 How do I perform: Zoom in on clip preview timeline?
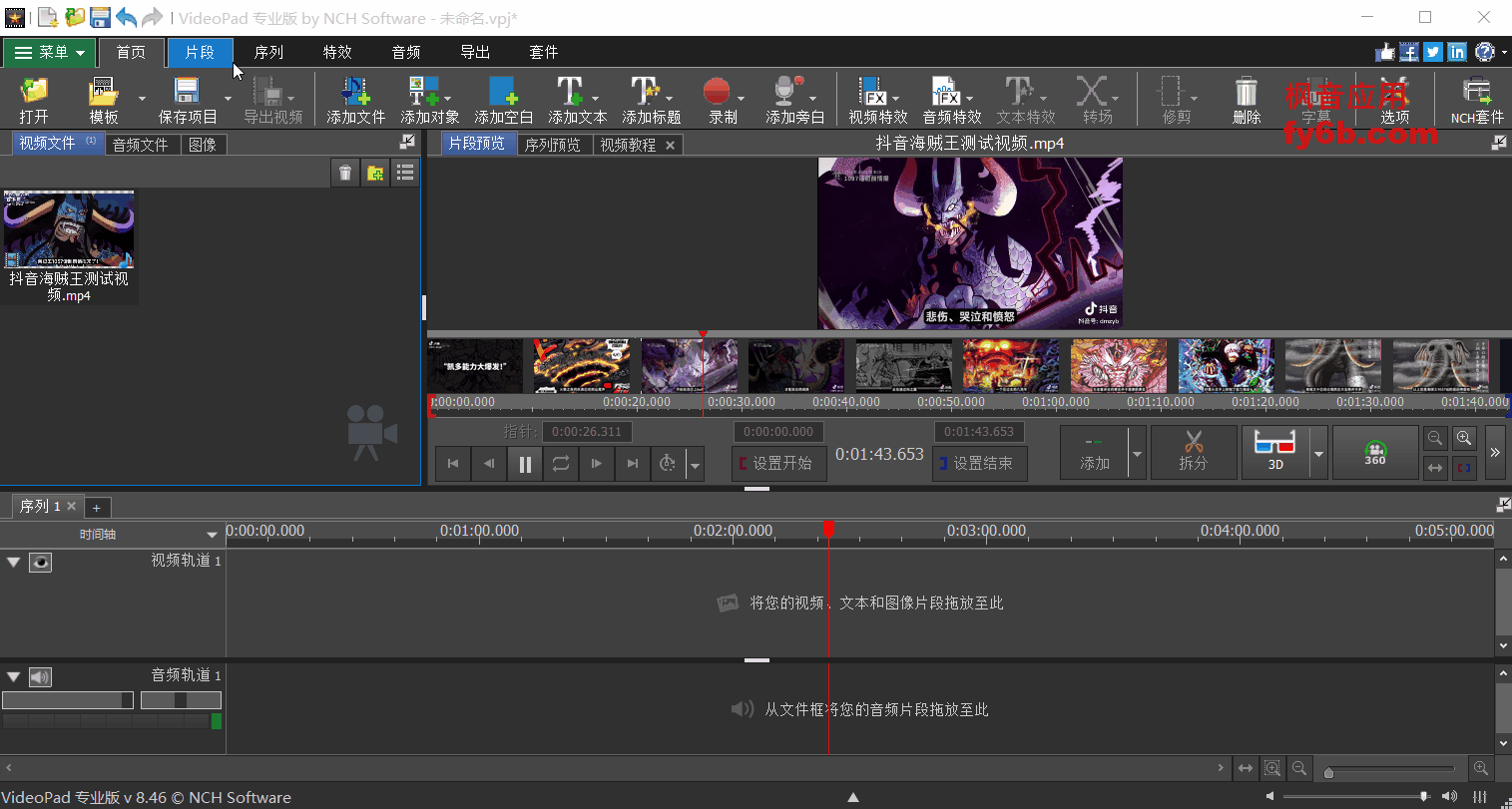(1464, 439)
